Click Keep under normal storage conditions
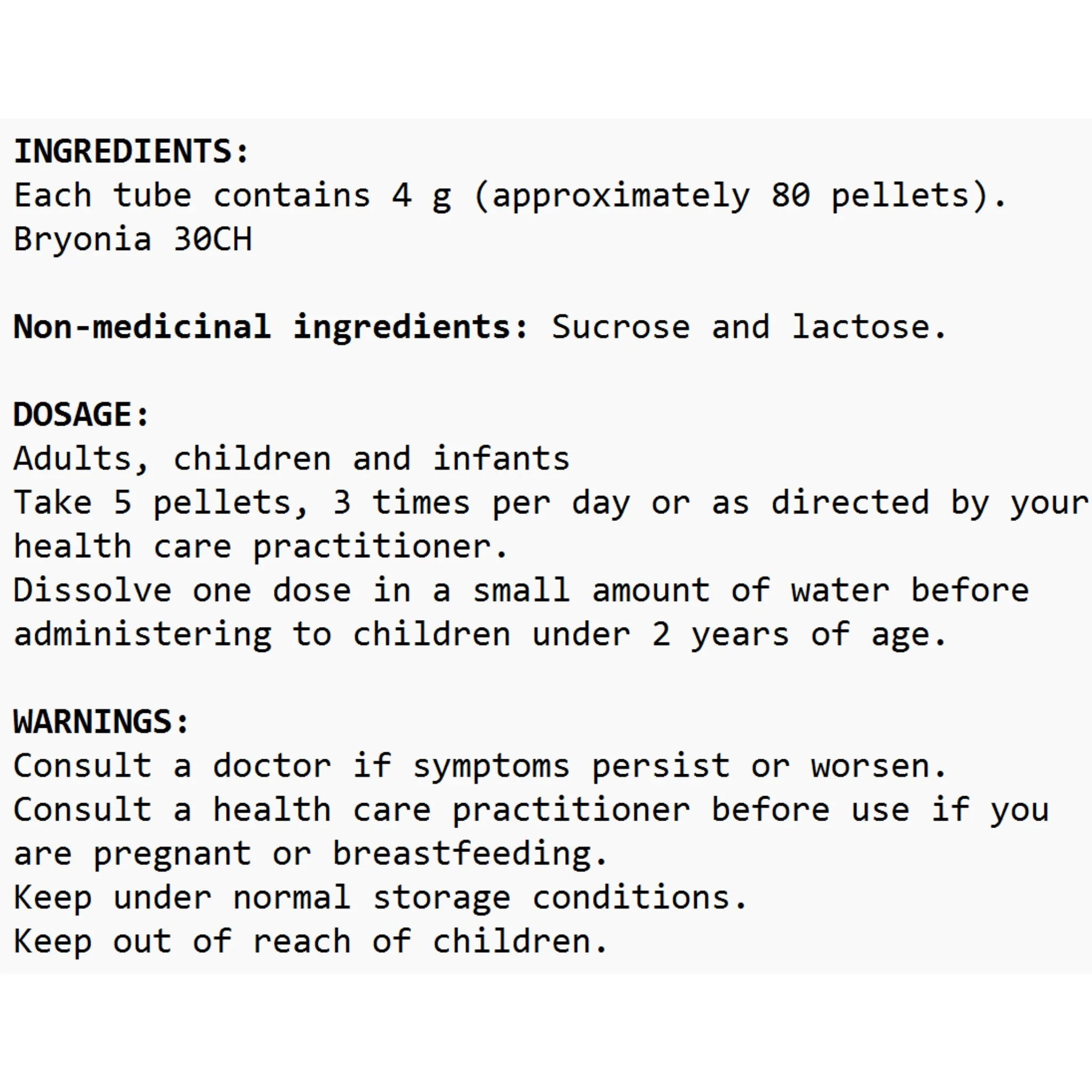Image resolution: width=1092 pixels, height=1092 pixels. [380, 897]
